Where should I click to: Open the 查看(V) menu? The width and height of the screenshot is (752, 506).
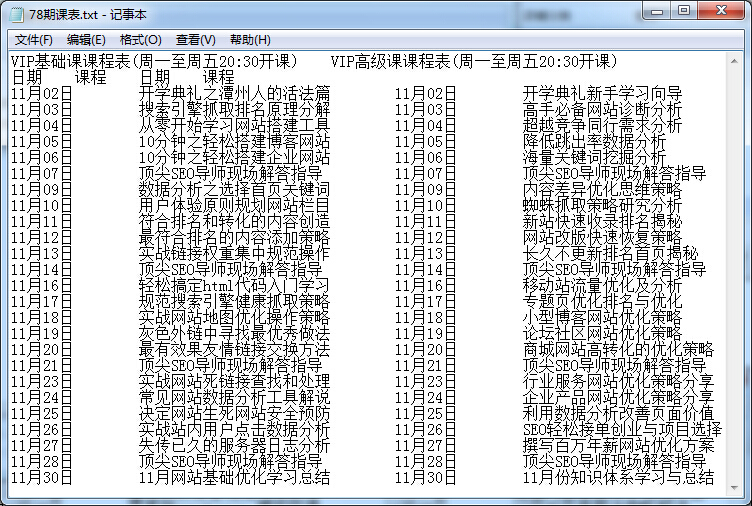(x=196, y=40)
